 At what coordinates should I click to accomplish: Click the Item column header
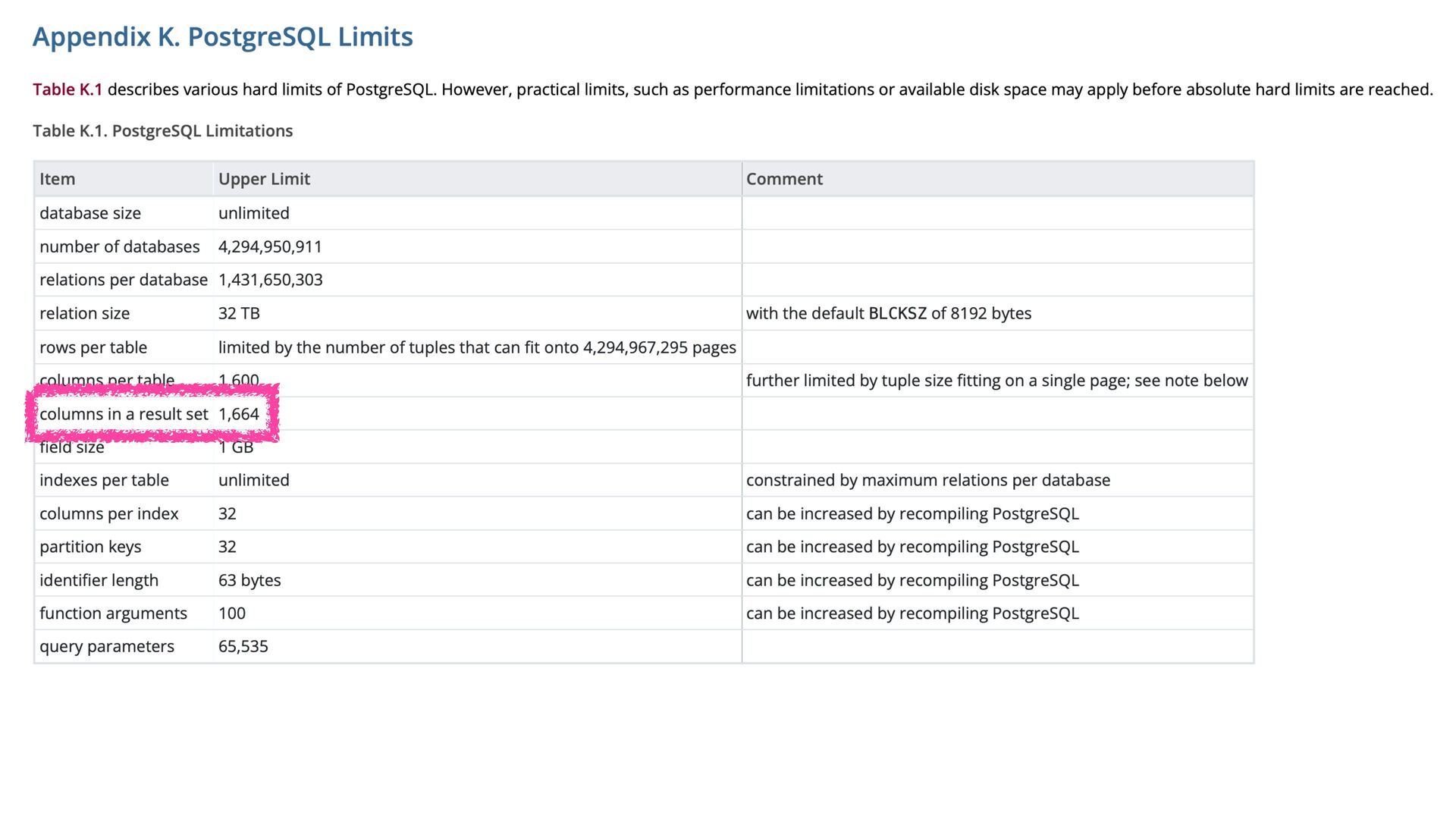(x=58, y=179)
